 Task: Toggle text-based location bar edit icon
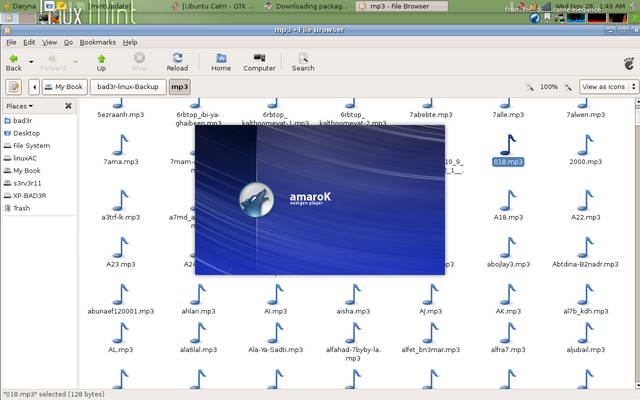pos(13,87)
